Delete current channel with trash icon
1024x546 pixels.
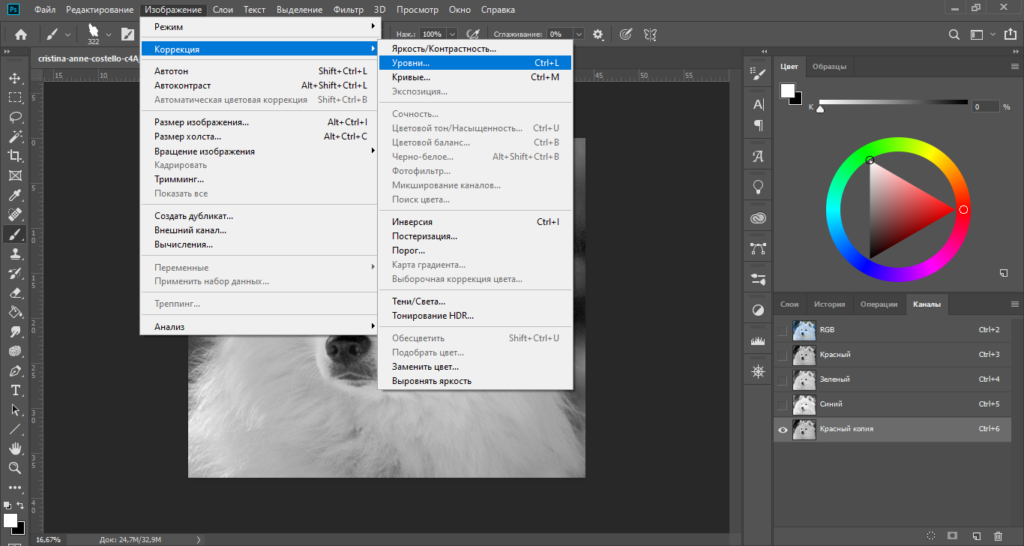click(x=997, y=536)
